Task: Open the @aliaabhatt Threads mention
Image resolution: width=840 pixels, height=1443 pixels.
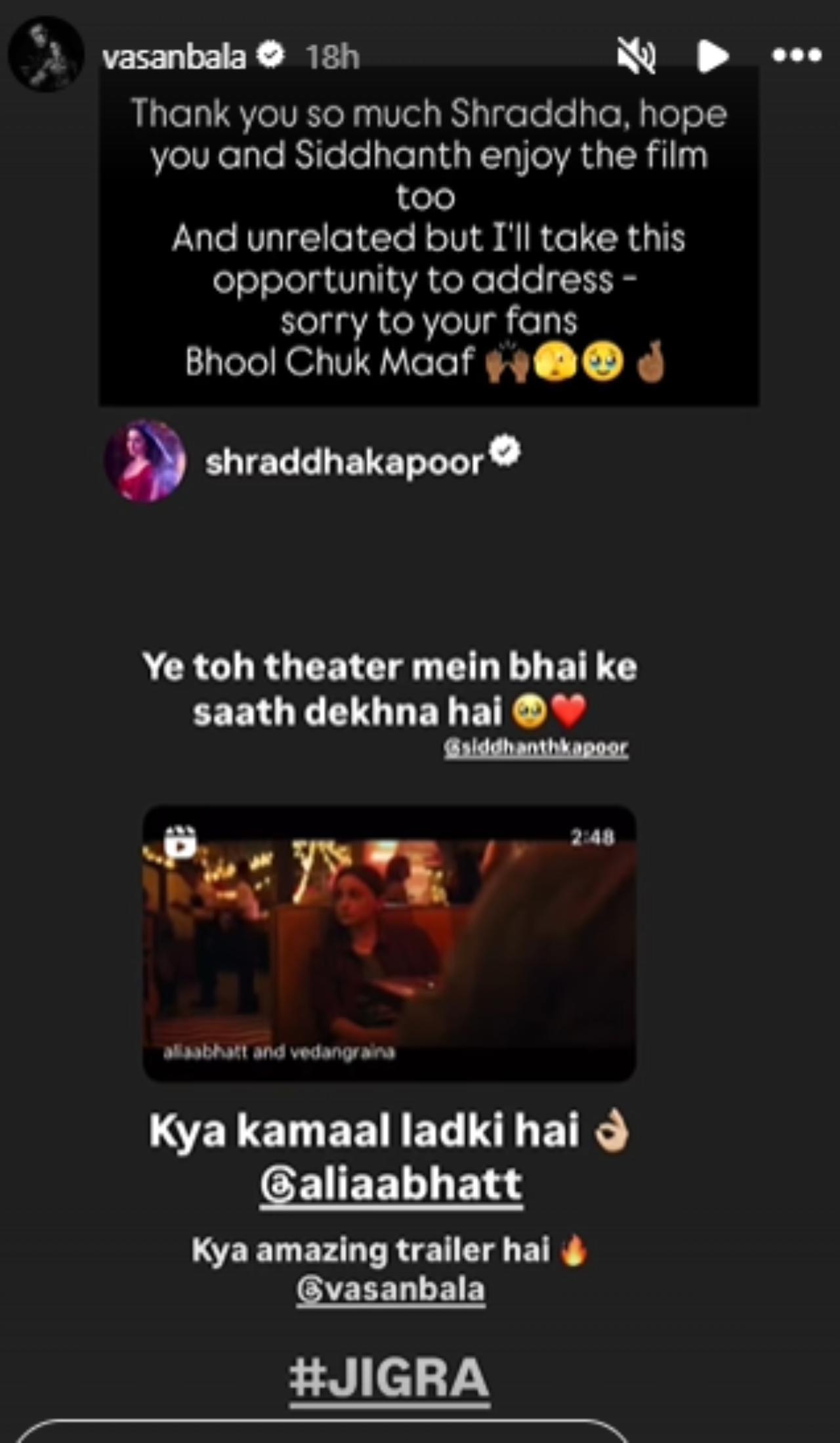Action: coord(392,1184)
